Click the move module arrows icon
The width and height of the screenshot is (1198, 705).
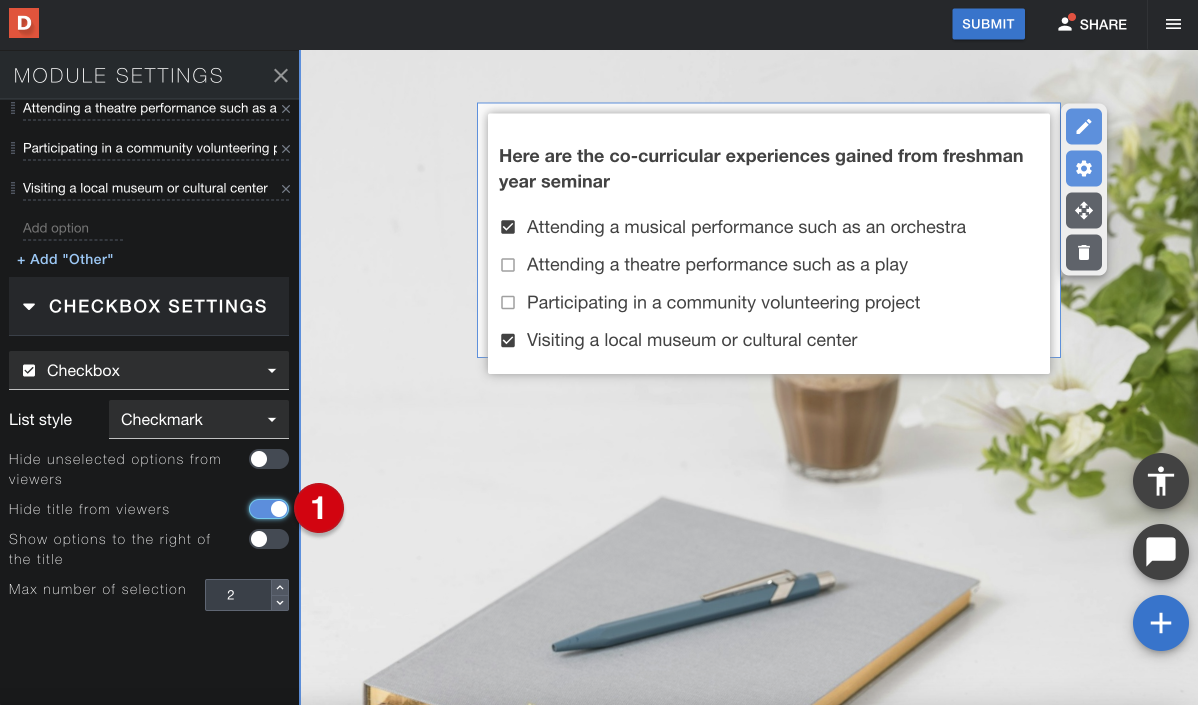tap(1083, 211)
